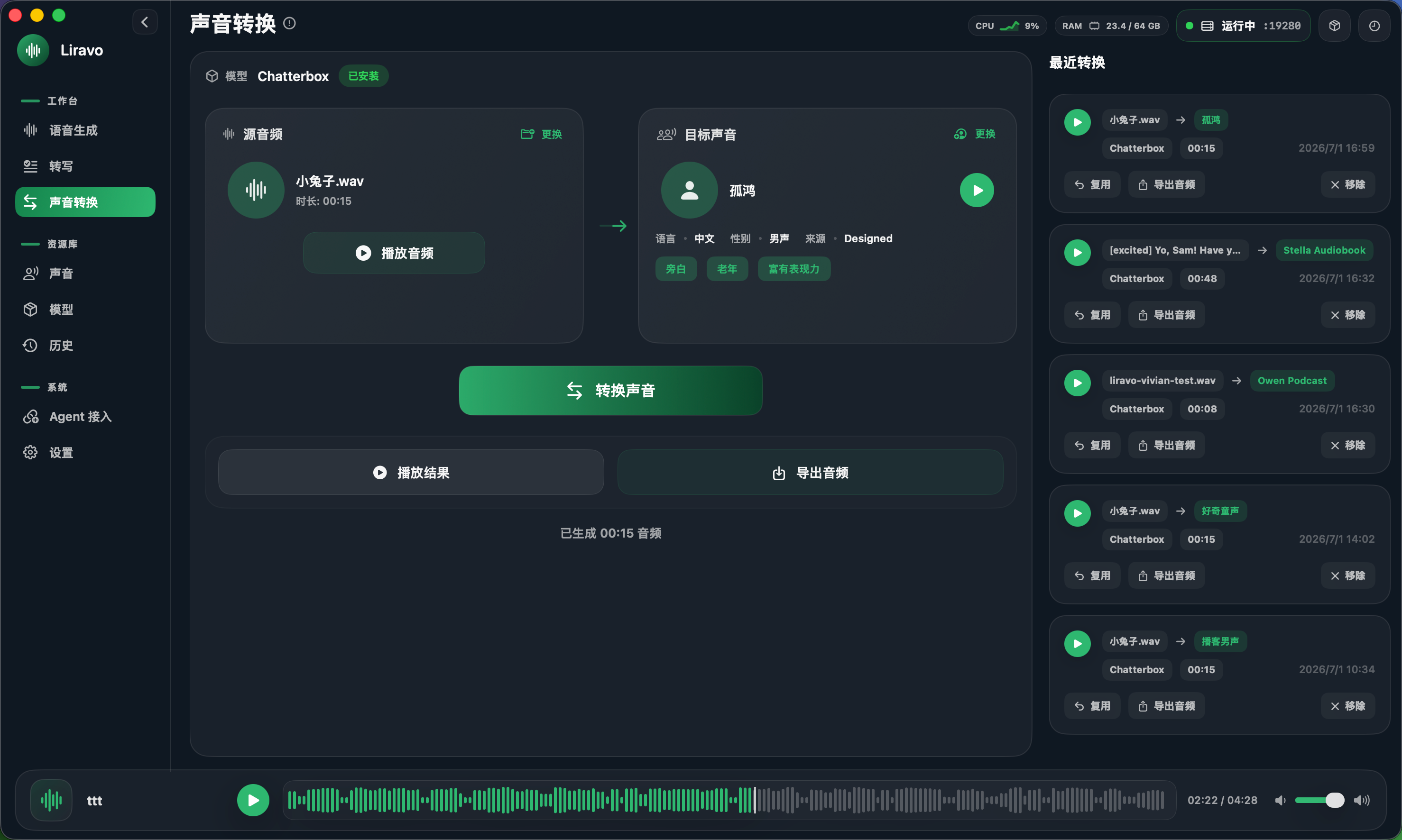Open 模型 in the sidebar

tap(85, 309)
